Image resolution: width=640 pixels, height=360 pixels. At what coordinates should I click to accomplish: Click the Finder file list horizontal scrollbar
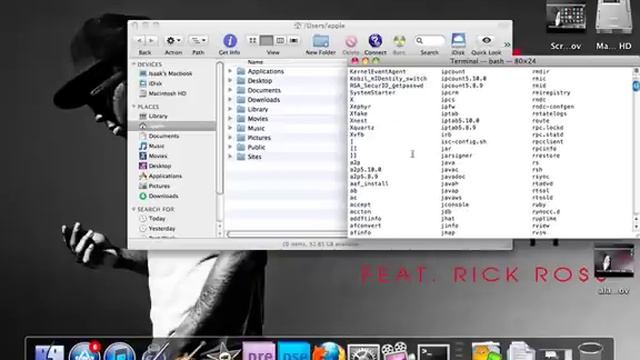click(x=287, y=234)
